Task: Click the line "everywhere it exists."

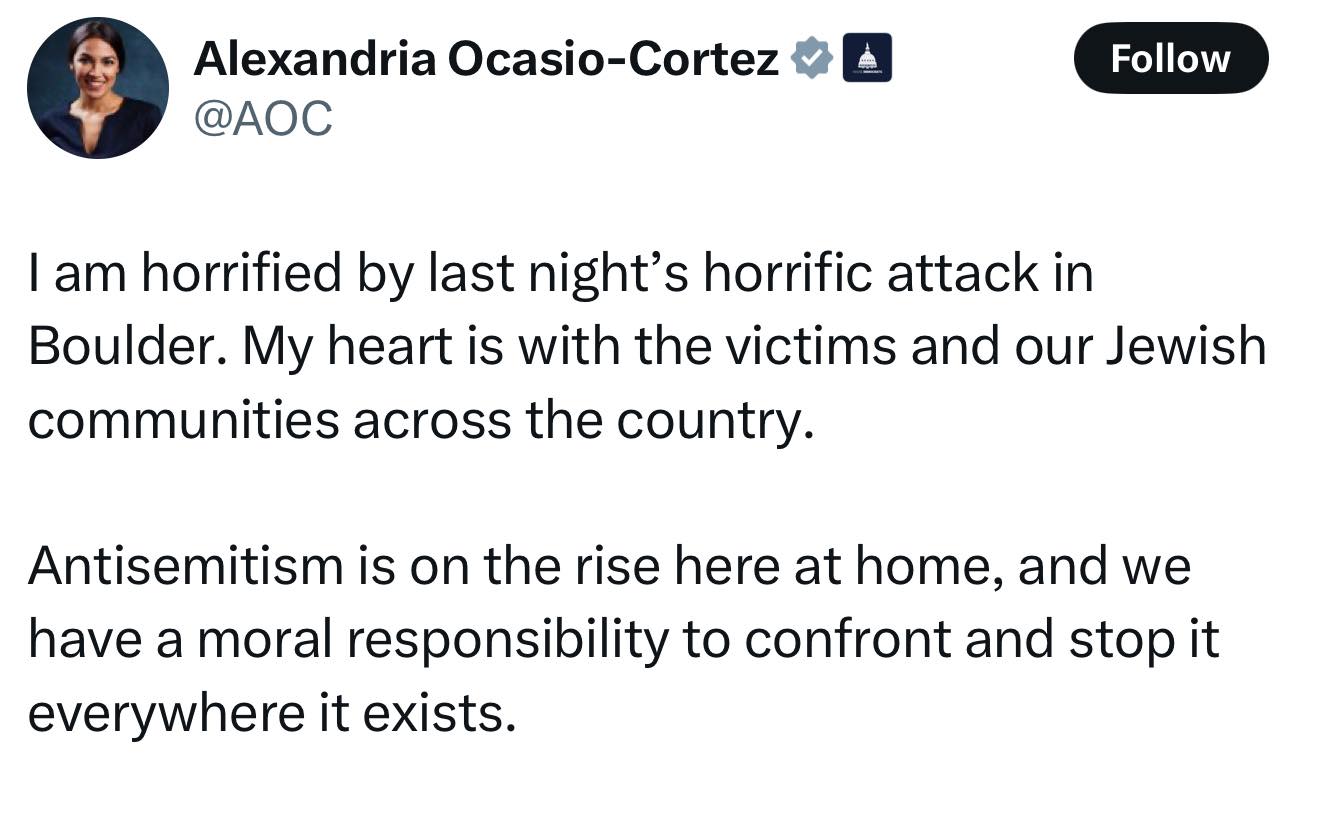Action: [272, 713]
